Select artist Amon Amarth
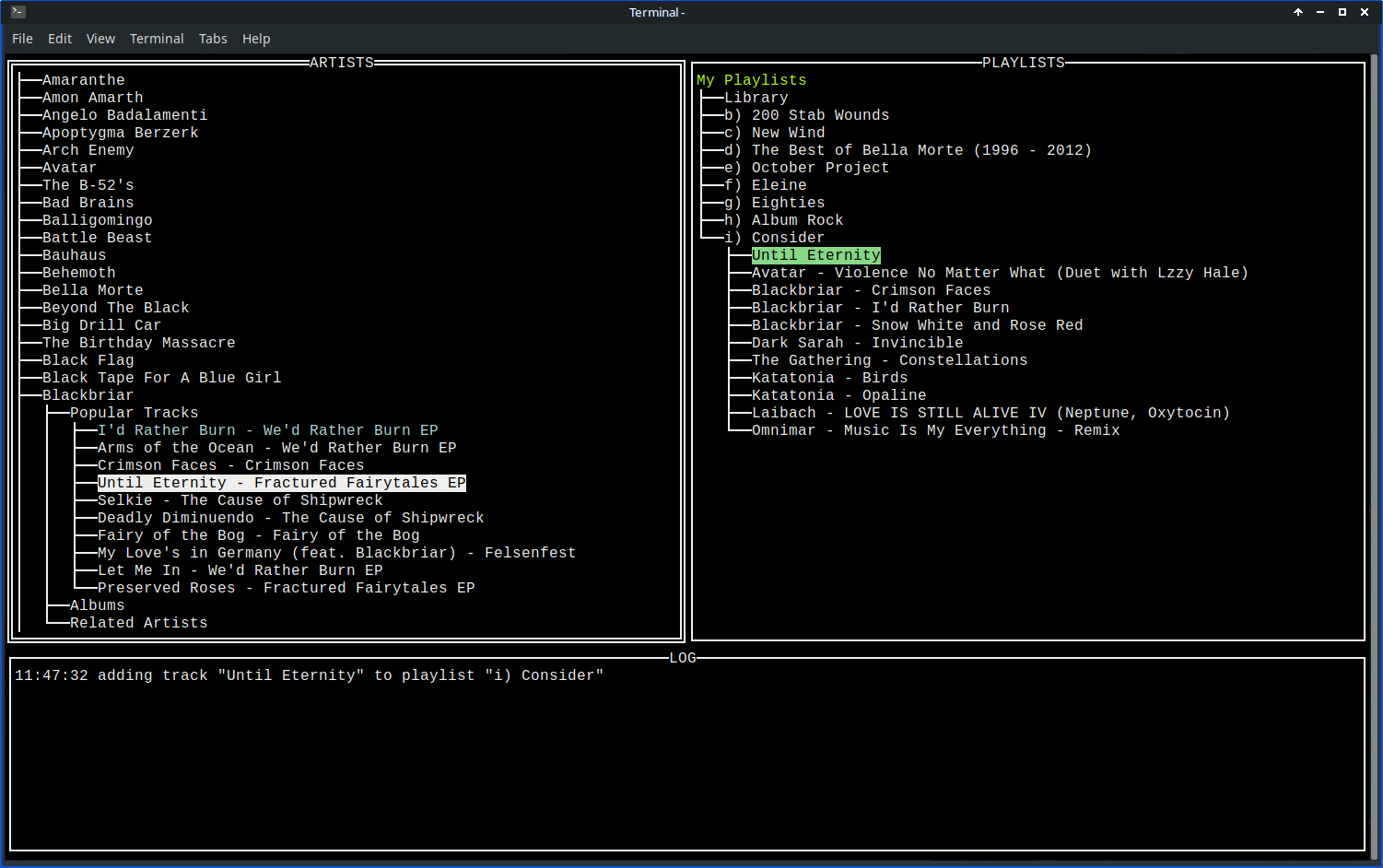1383x868 pixels. (92, 98)
